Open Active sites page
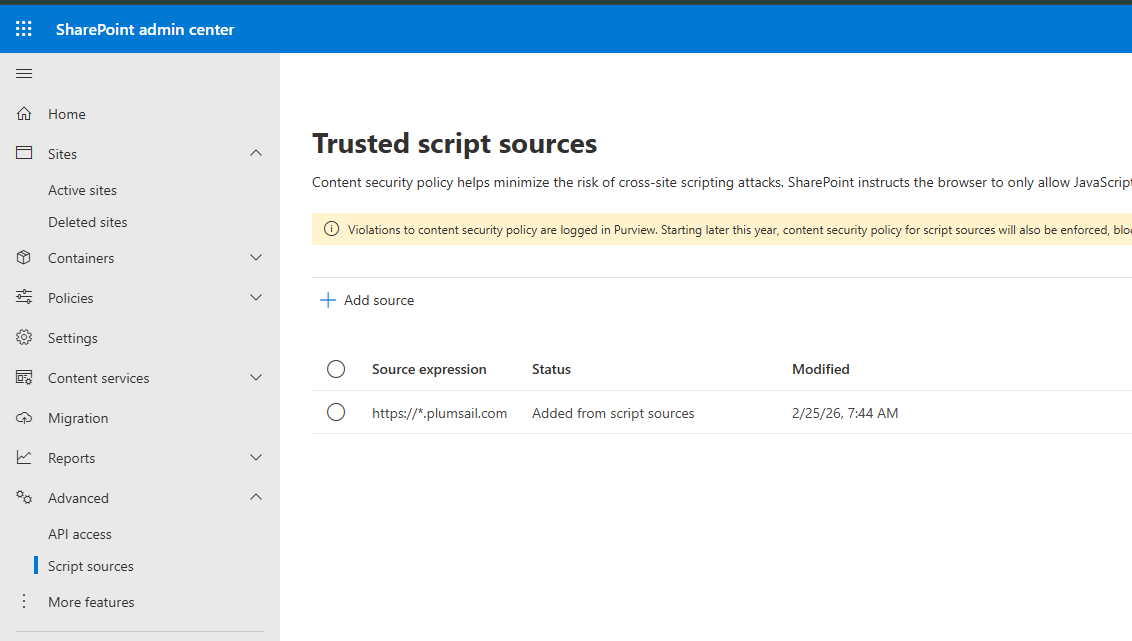The width and height of the screenshot is (1132, 641). (x=82, y=190)
